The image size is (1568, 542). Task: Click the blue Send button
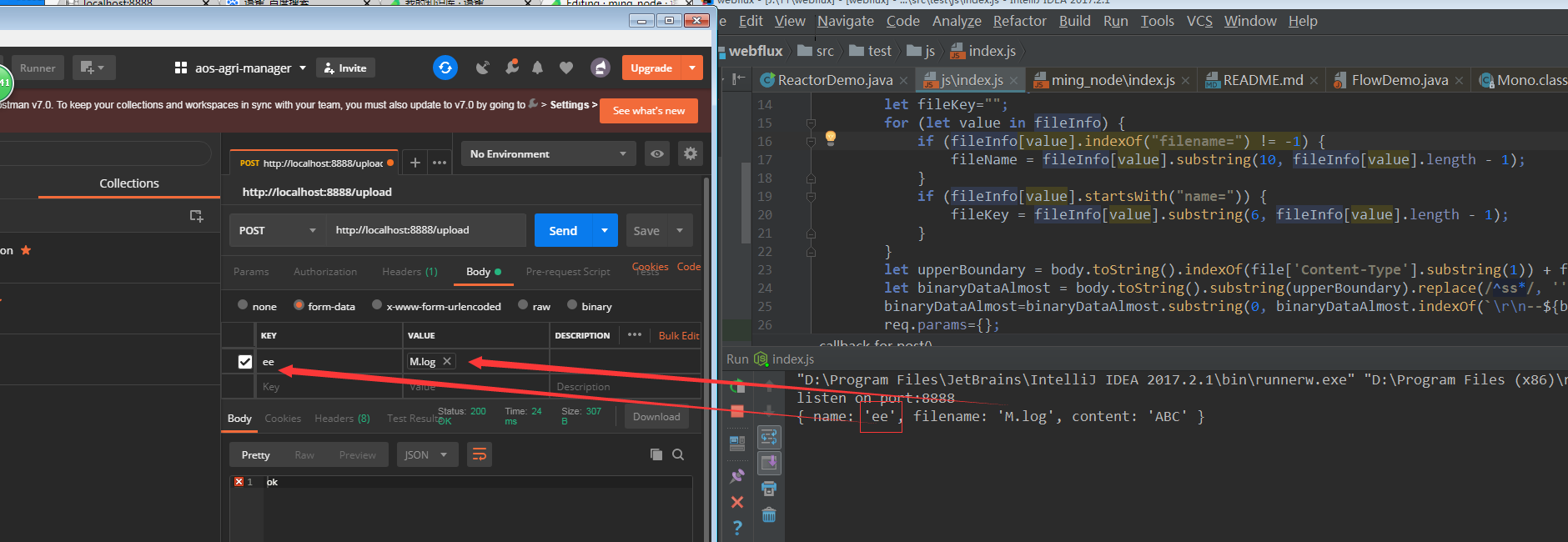click(563, 230)
